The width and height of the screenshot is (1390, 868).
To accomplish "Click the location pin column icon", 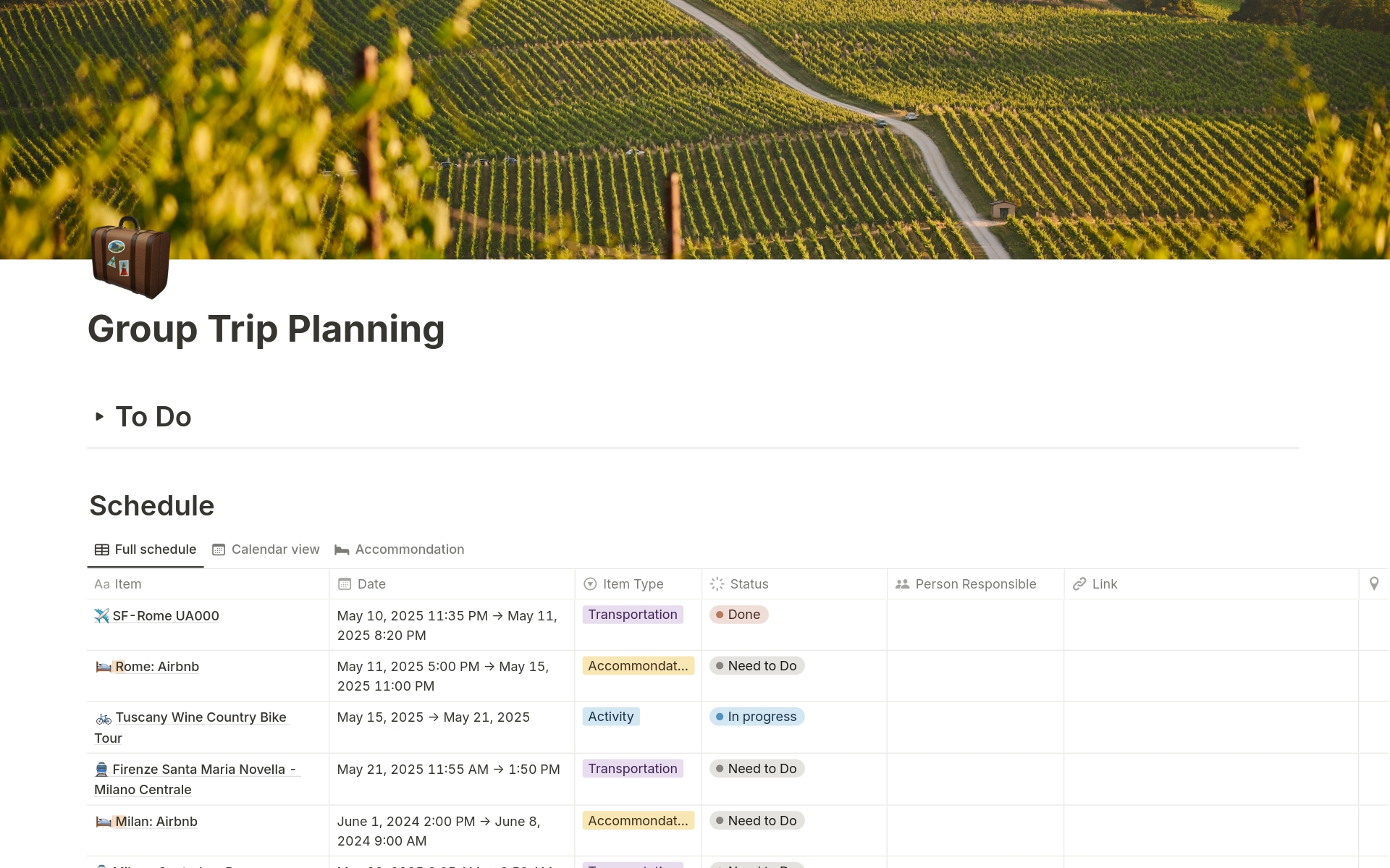I will click(1373, 584).
